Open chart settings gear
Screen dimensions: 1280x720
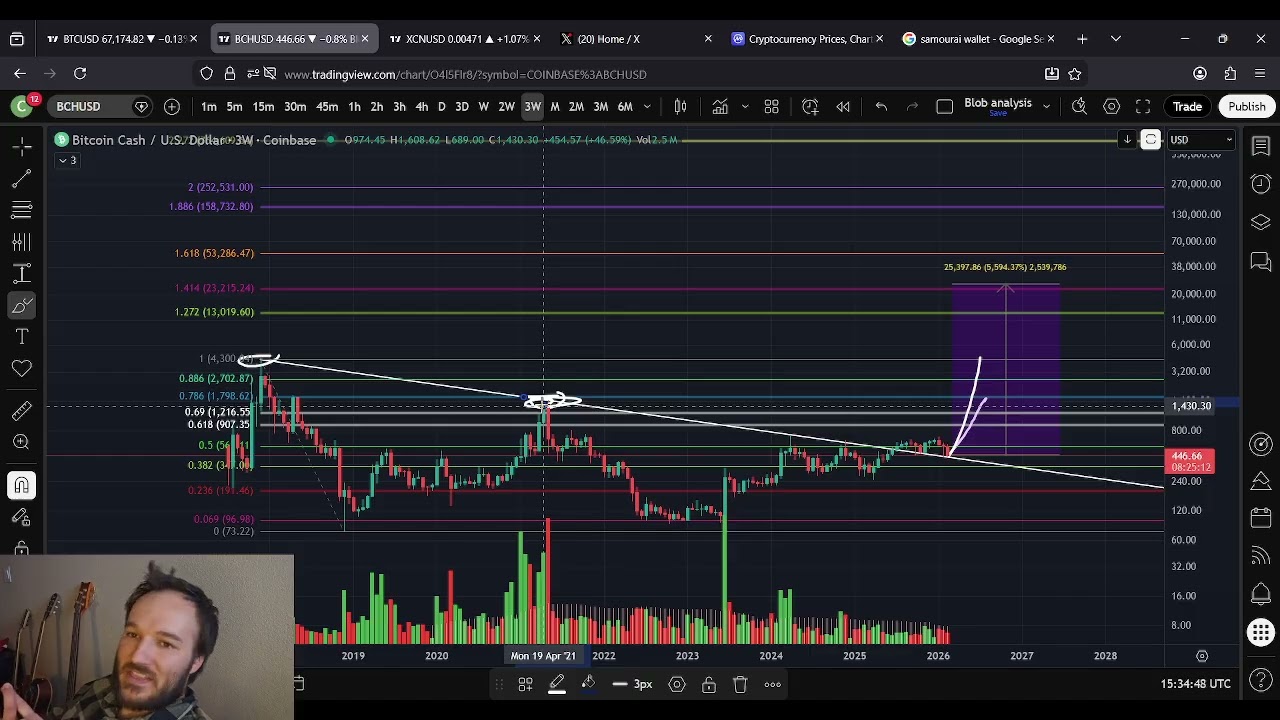coord(1111,106)
